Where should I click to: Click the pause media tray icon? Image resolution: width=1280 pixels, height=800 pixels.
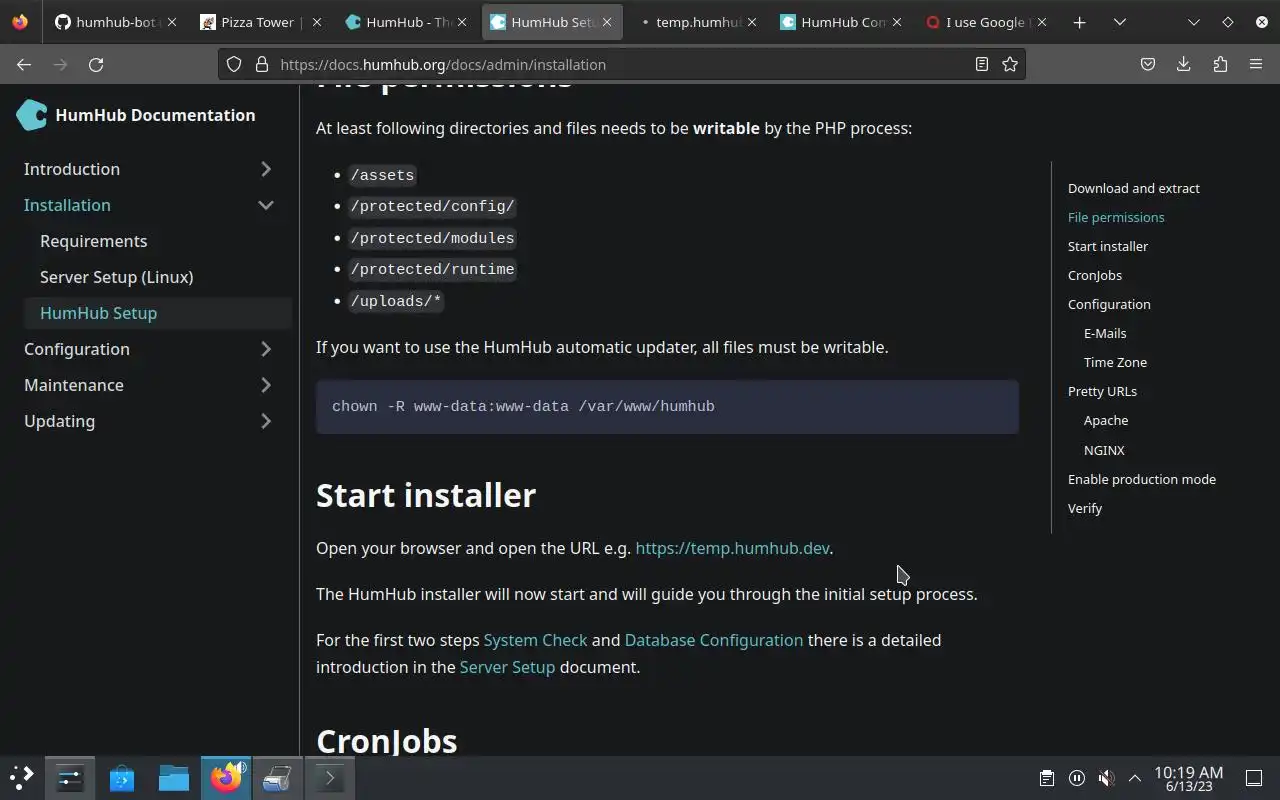tap(1077, 778)
